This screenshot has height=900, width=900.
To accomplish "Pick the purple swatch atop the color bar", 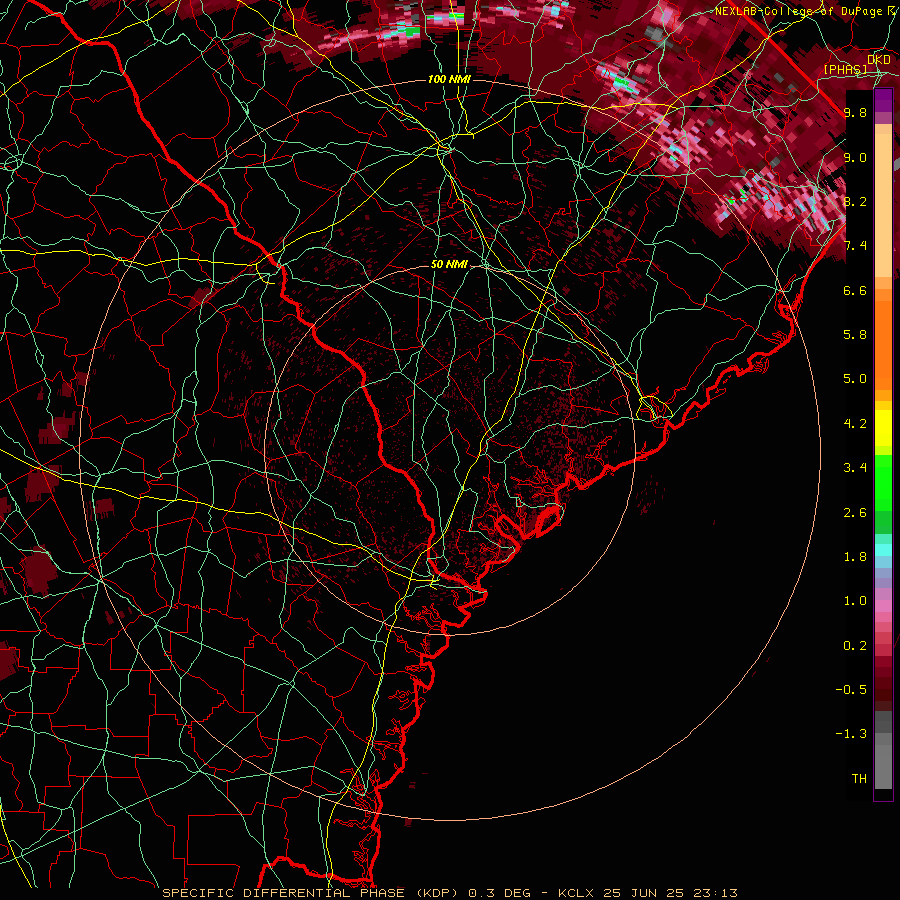I will tap(883, 100).
